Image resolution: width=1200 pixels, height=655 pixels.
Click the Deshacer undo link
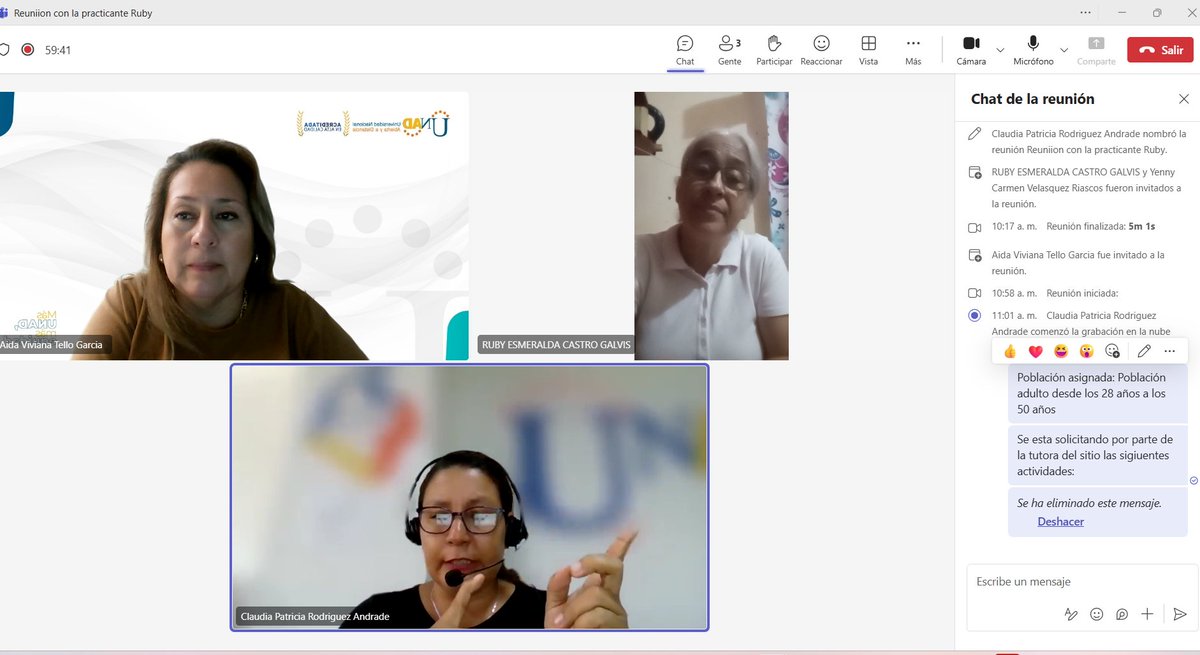(x=1060, y=521)
